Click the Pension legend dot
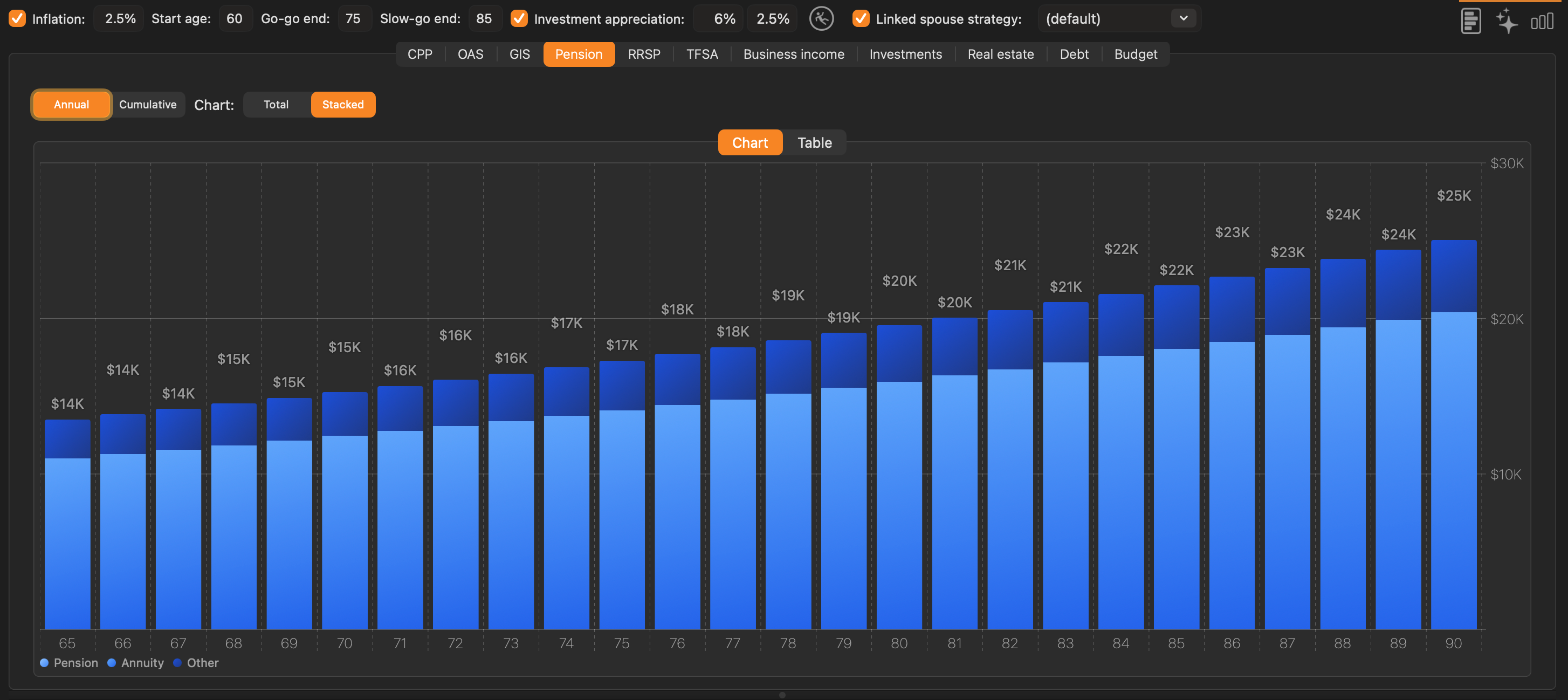 (44, 663)
